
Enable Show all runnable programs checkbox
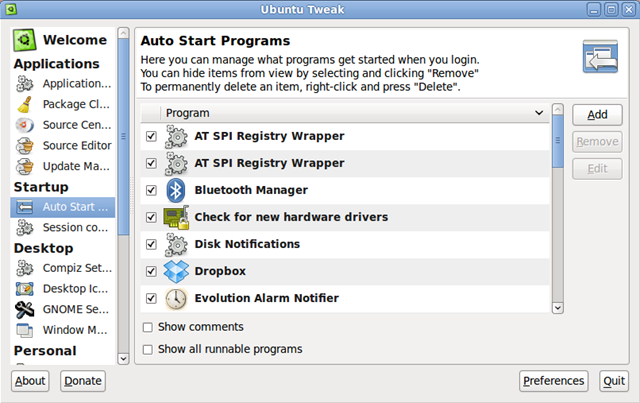click(148, 350)
